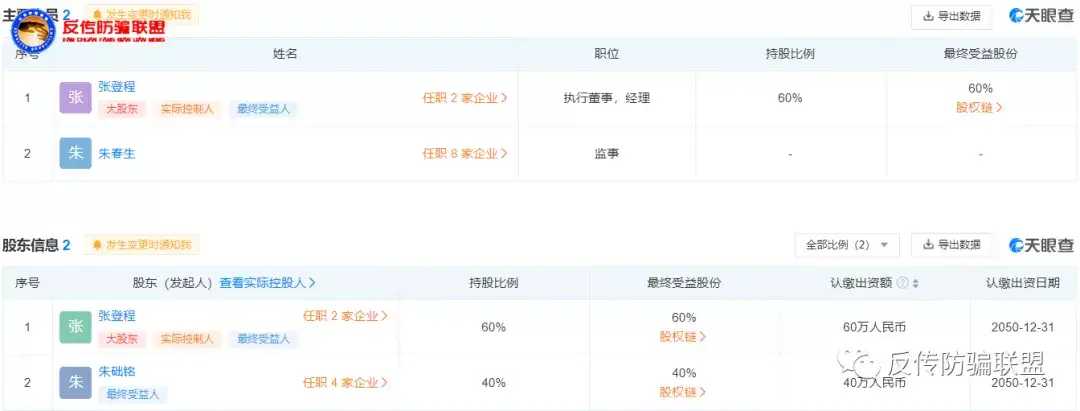Click the 朱 avatar beside 朱春生
Viewport: 1080px width, 411px height.
(x=75, y=153)
